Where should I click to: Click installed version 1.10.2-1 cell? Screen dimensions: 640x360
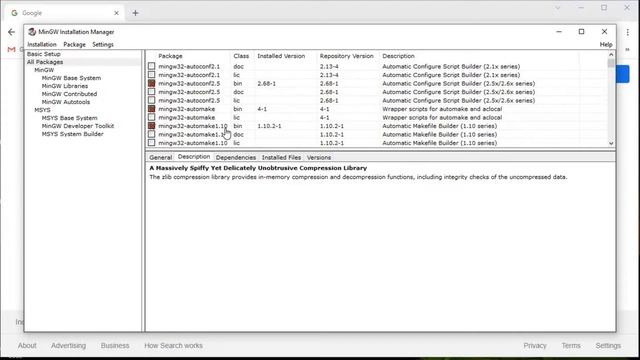tap(269, 126)
